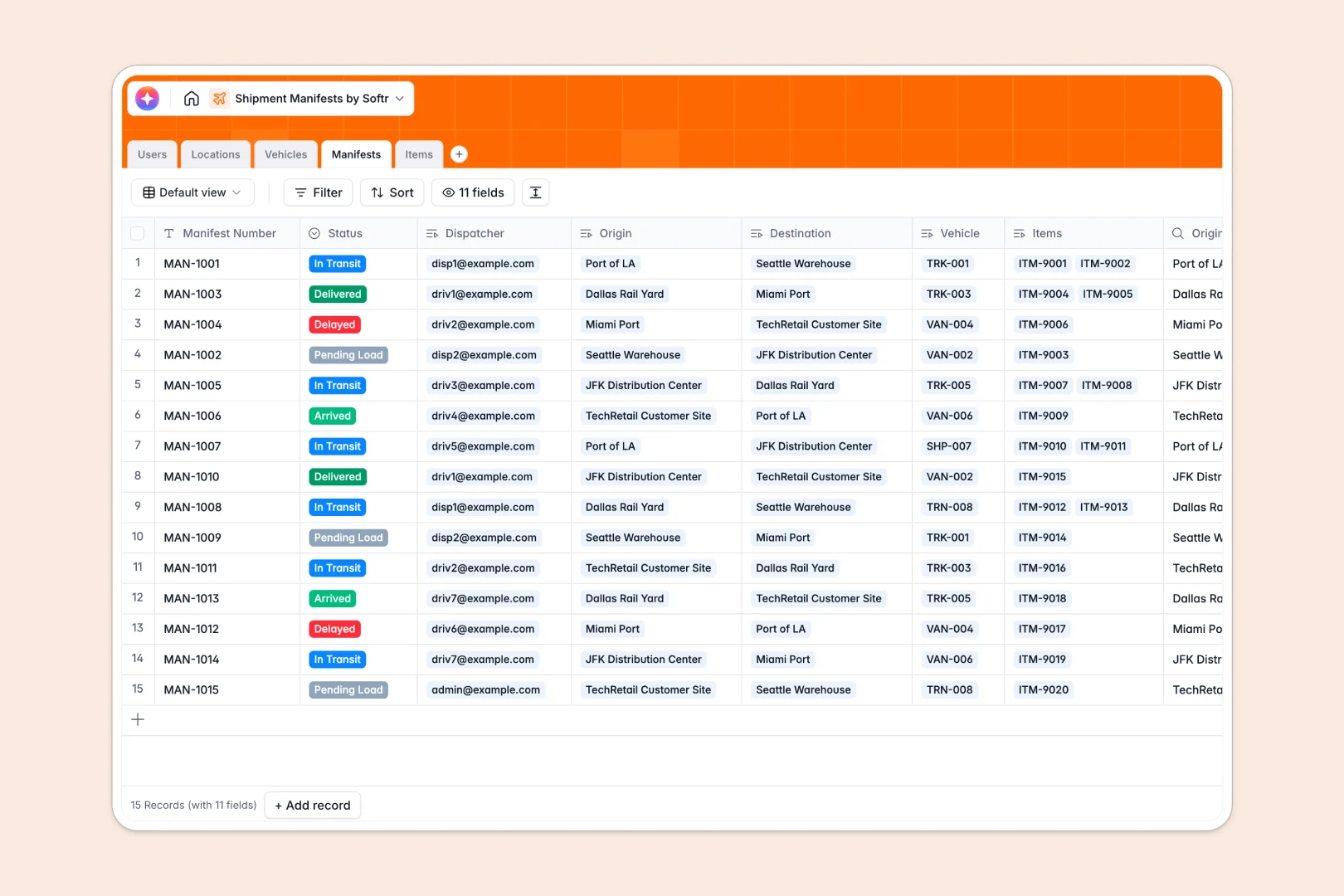1344x896 pixels.
Task: Click the Items column link icon
Action: [x=1019, y=234]
